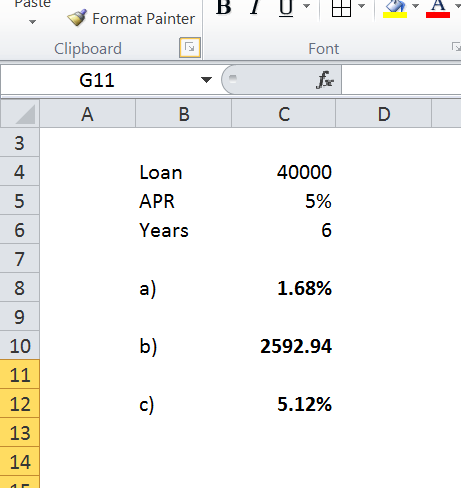The image size is (461, 488).
Task: Click the Format Painter brush icon
Action: 77,18
